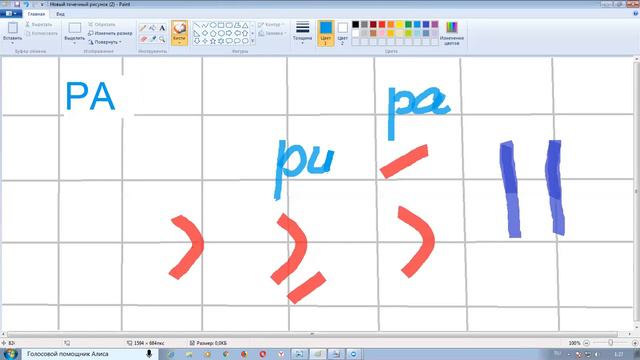Viewport: 640px width, 360px height.
Task: Pick the Down arrow shape
Action: 197,41
